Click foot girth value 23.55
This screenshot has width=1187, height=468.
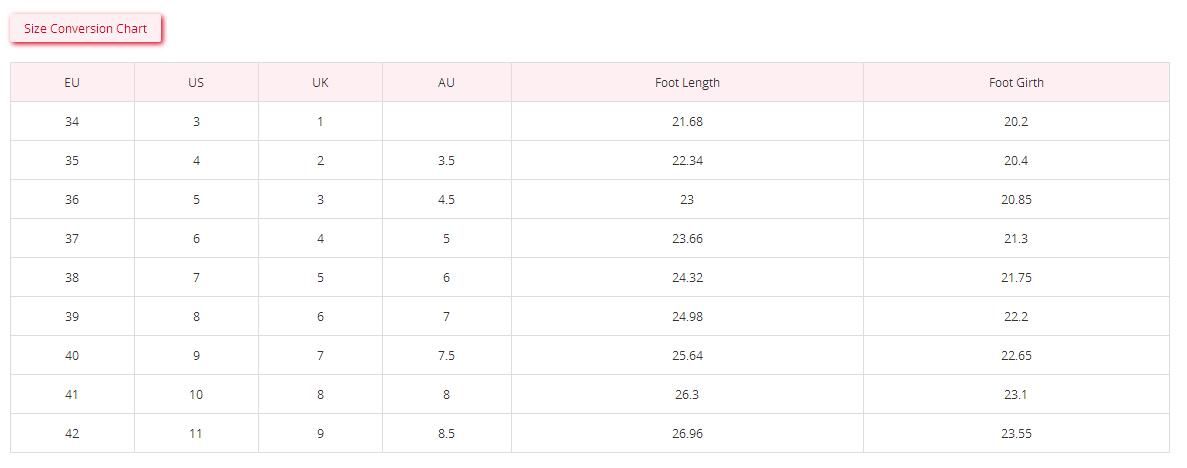pyautogui.click(x=1016, y=433)
